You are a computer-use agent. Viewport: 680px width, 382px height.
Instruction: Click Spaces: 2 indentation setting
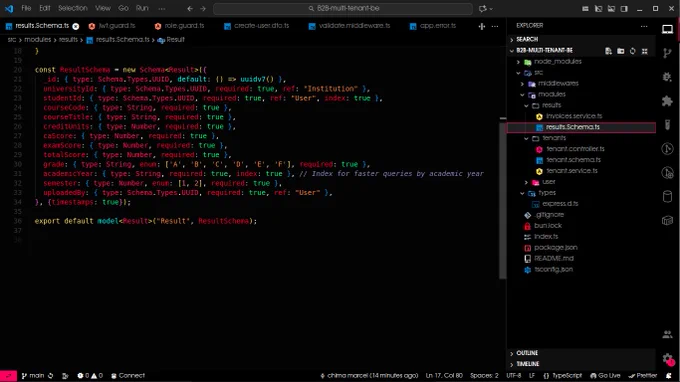[x=484, y=375]
